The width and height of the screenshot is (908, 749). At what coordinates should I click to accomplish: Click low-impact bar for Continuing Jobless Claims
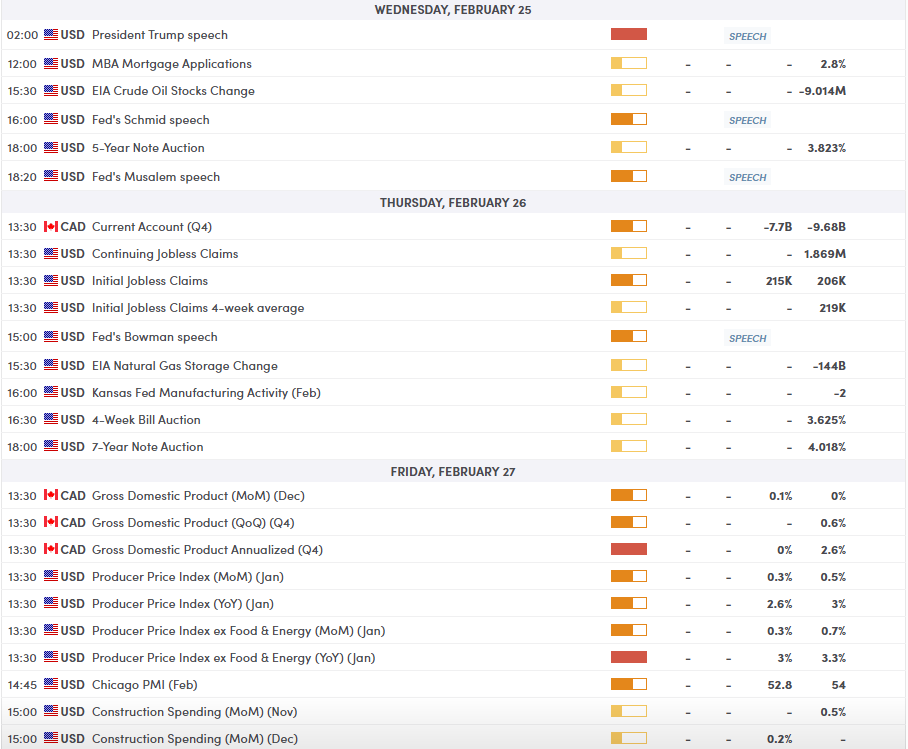click(x=629, y=253)
